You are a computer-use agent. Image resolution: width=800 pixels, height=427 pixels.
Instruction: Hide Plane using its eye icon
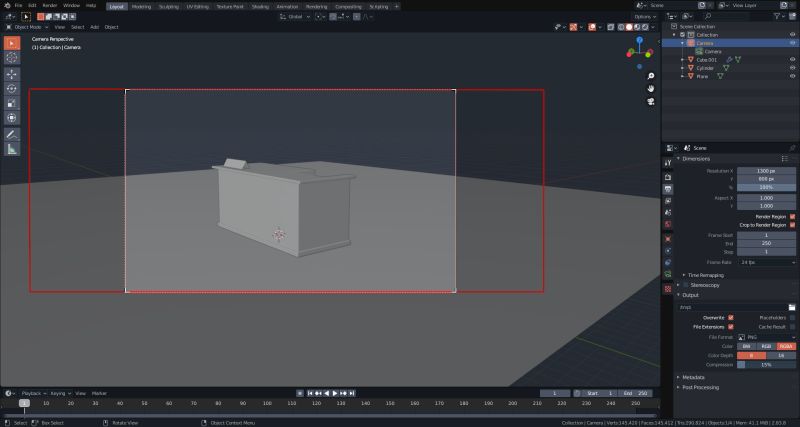pyautogui.click(x=792, y=76)
